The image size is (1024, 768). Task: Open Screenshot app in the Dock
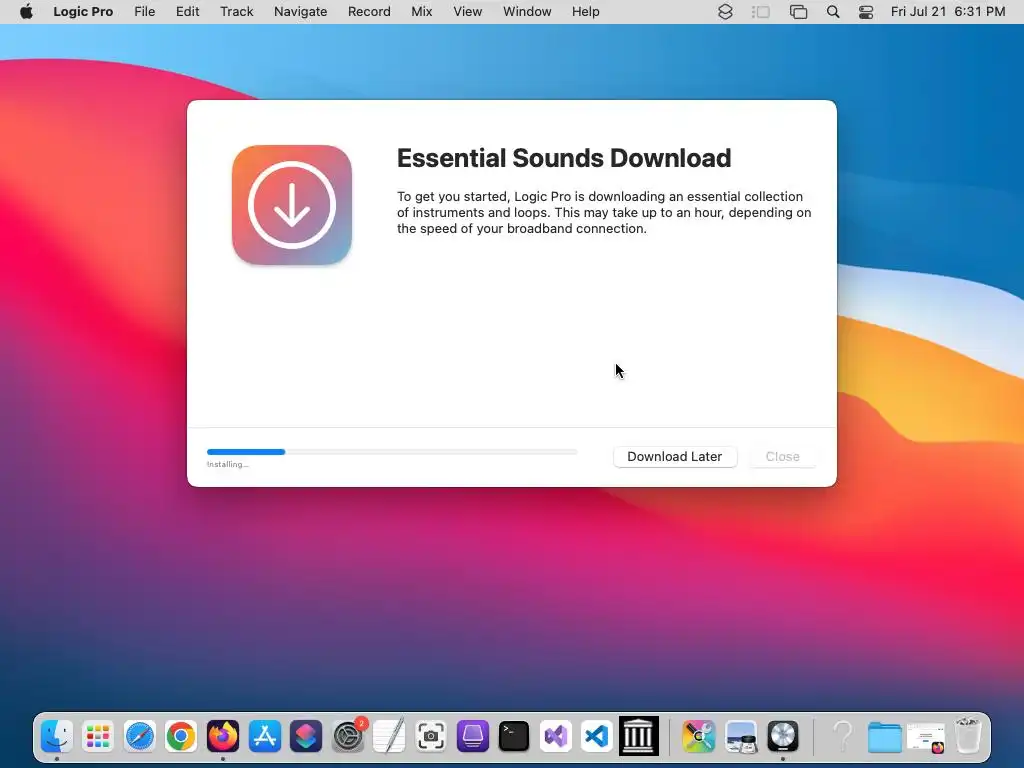[431, 736]
